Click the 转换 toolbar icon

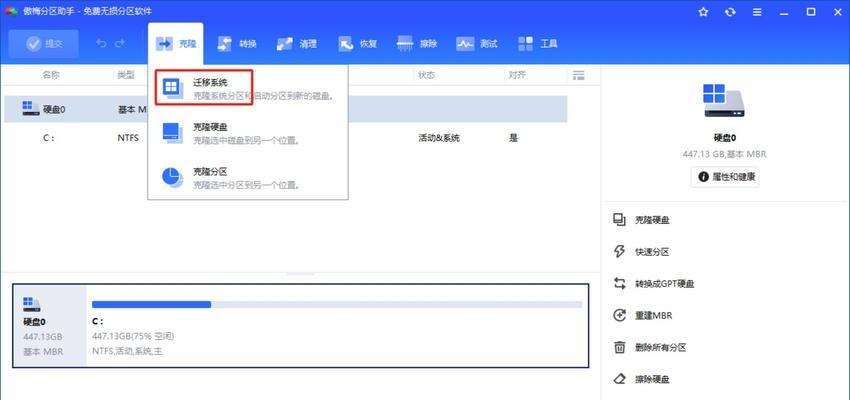click(224, 44)
